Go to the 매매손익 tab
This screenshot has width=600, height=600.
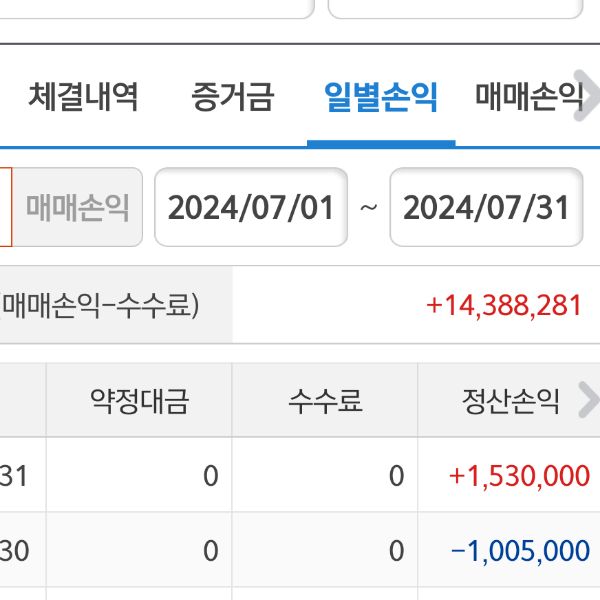tap(528, 97)
